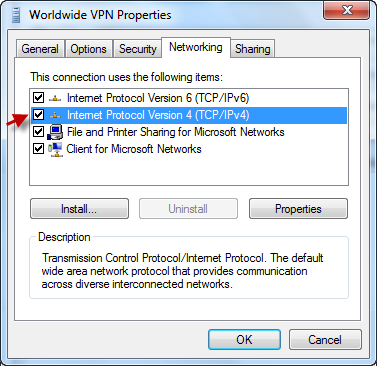Viewport: 377px width, 366px height.
Task: Click the IPv4 network protocol icon
Action: [55, 115]
